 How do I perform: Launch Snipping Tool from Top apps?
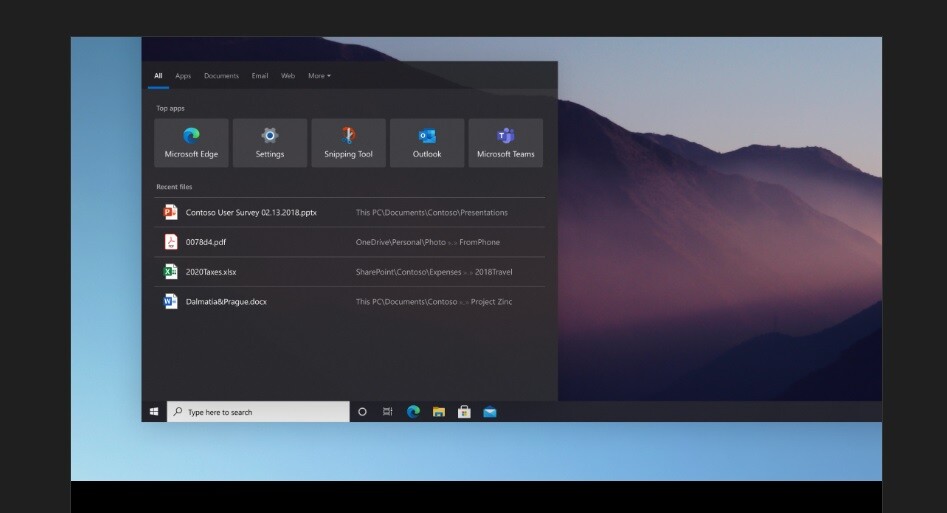[x=348, y=142]
